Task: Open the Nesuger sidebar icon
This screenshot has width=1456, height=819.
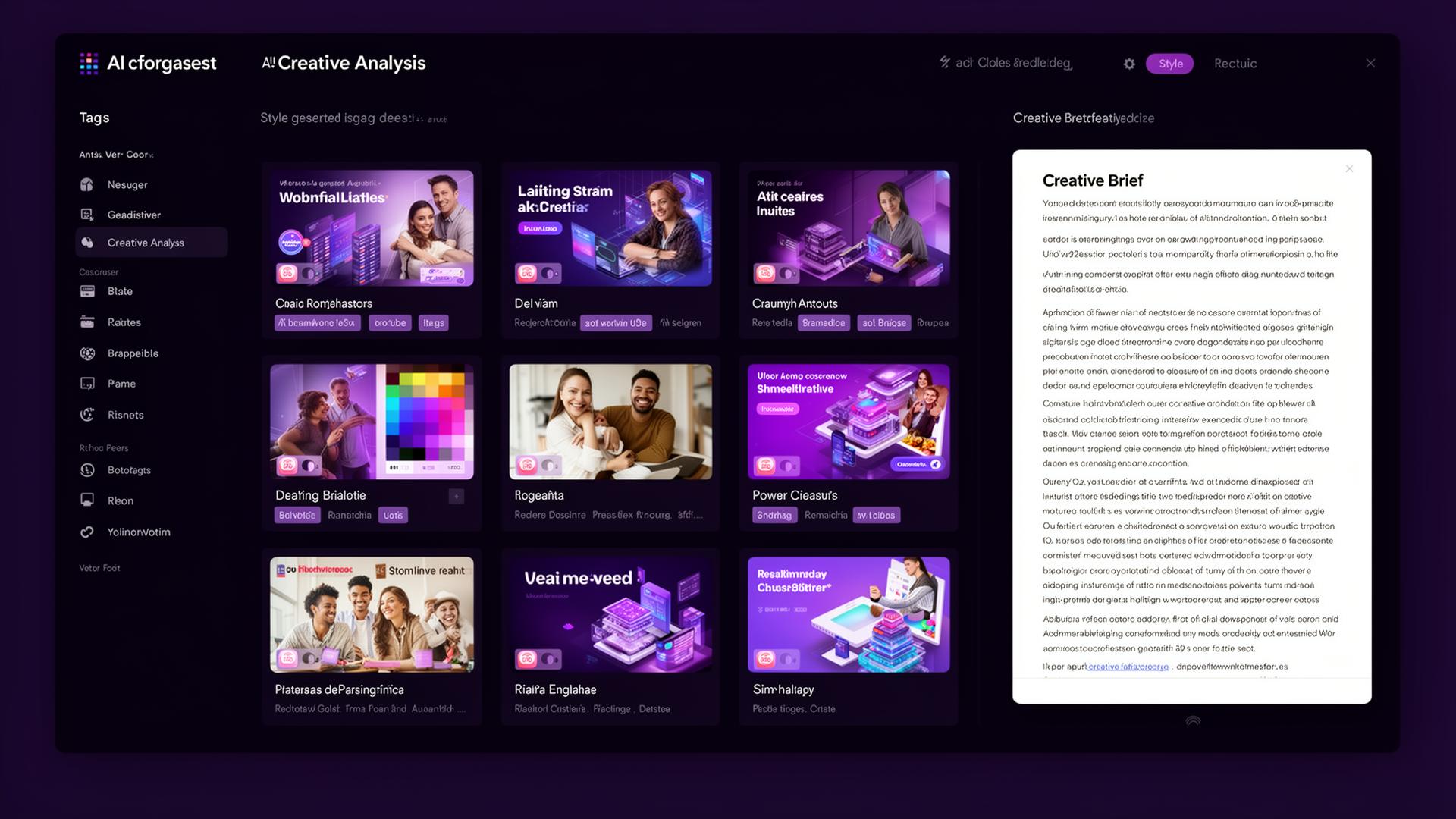Action: click(87, 184)
